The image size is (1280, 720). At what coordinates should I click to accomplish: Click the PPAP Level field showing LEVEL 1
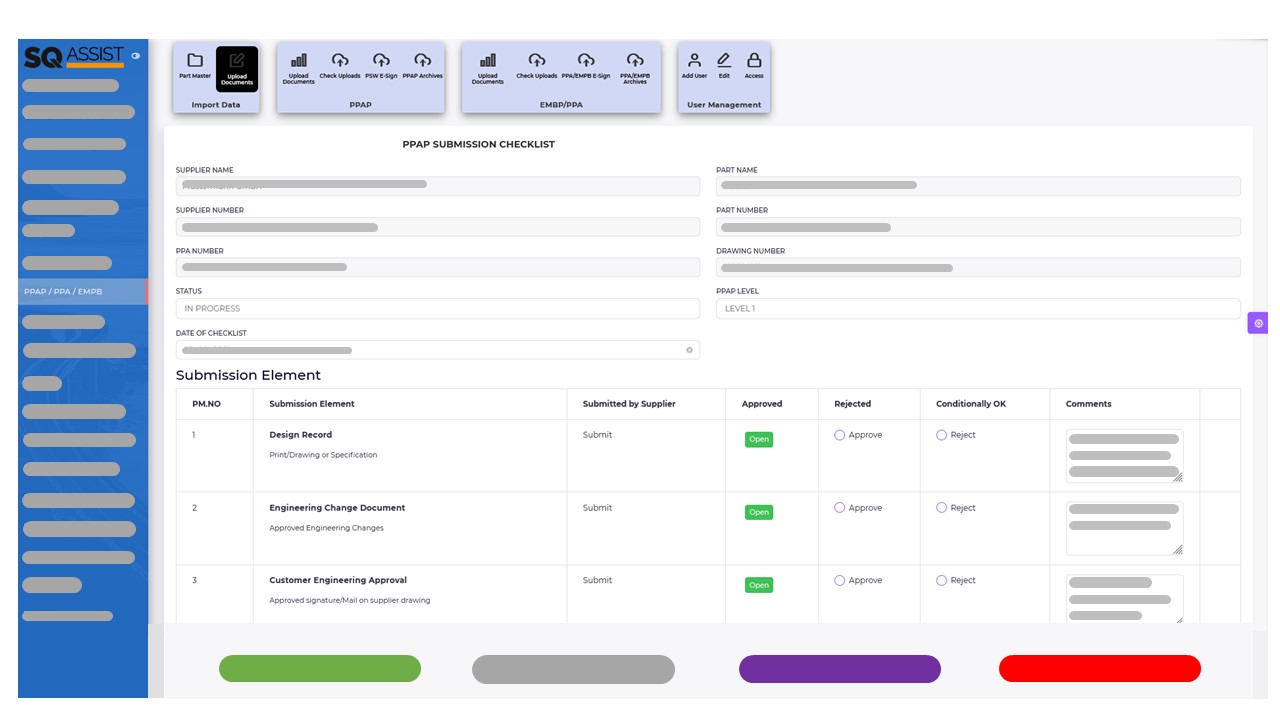pyautogui.click(x=978, y=309)
